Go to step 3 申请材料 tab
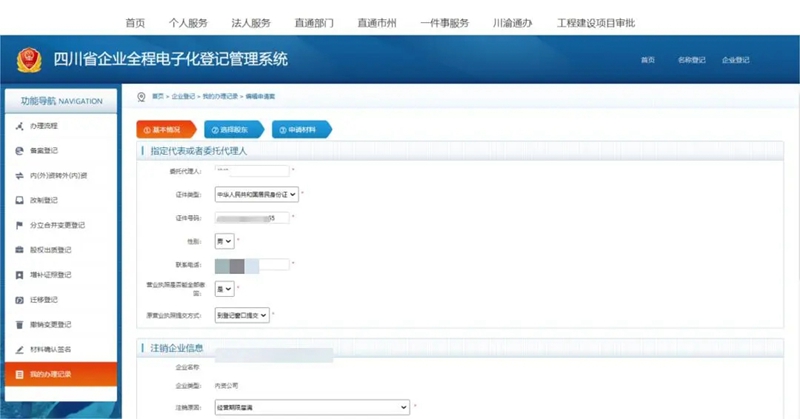This screenshot has height=419, width=800. (302, 130)
